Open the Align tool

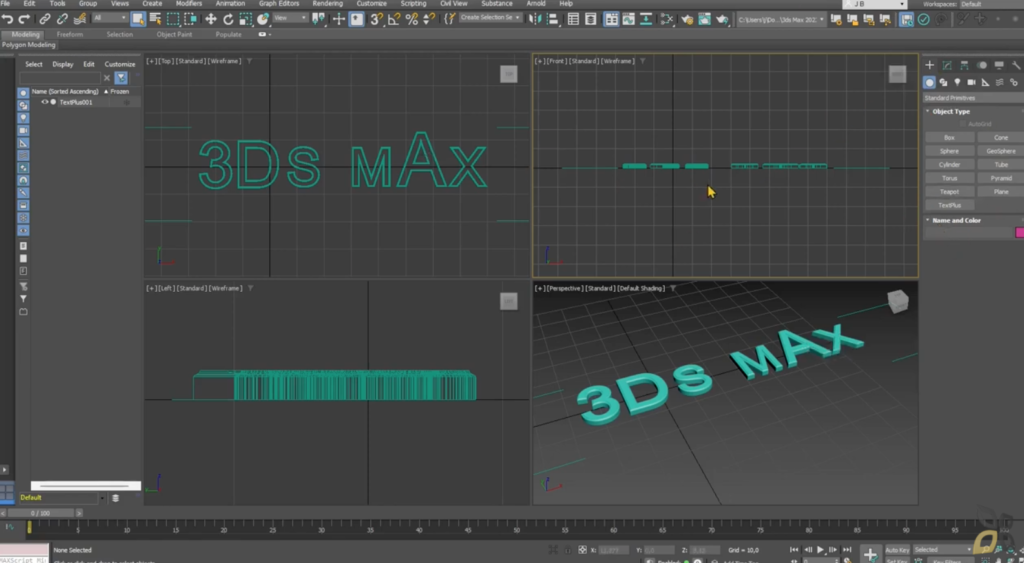pyautogui.click(x=552, y=19)
